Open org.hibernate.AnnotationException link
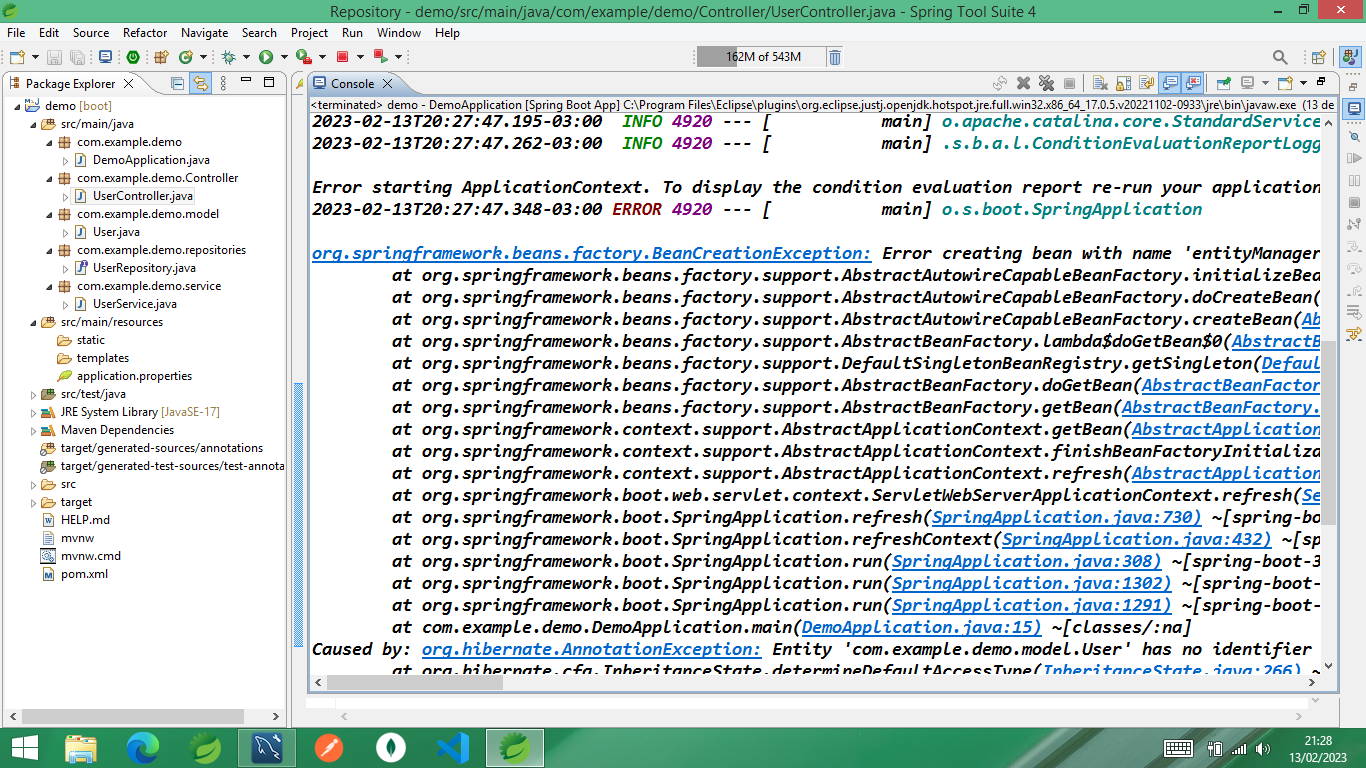The width and height of the screenshot is (1366, 768). click(x=591, y=649)
